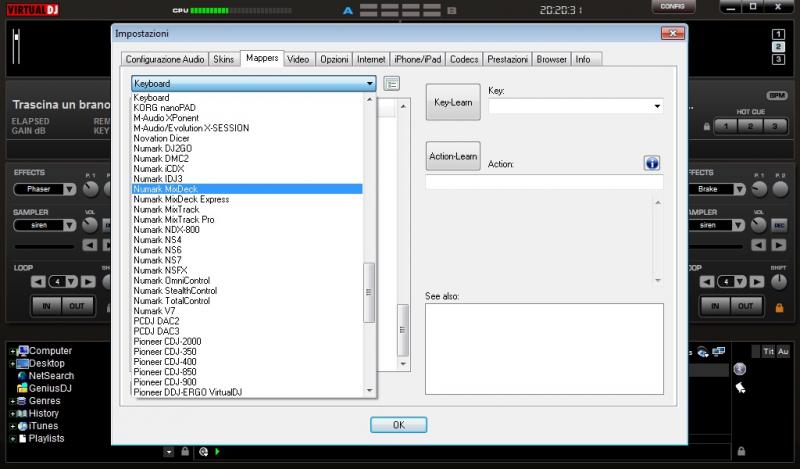Click loop left arrow on left deck
800x469 pixels.
[38, 282]
